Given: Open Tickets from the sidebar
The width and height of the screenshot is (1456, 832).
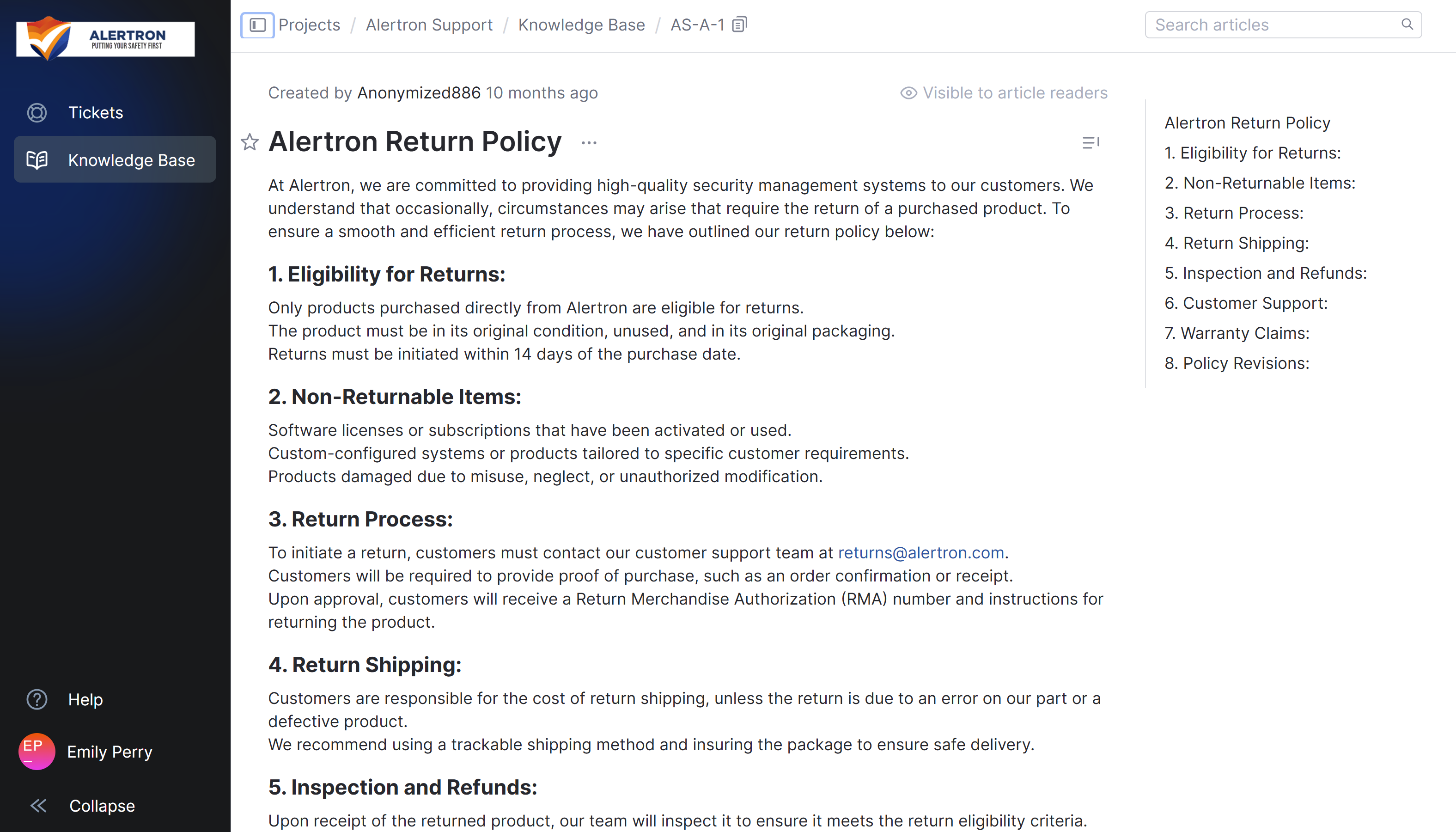Looking at the screenshot, I should [95, 113].
